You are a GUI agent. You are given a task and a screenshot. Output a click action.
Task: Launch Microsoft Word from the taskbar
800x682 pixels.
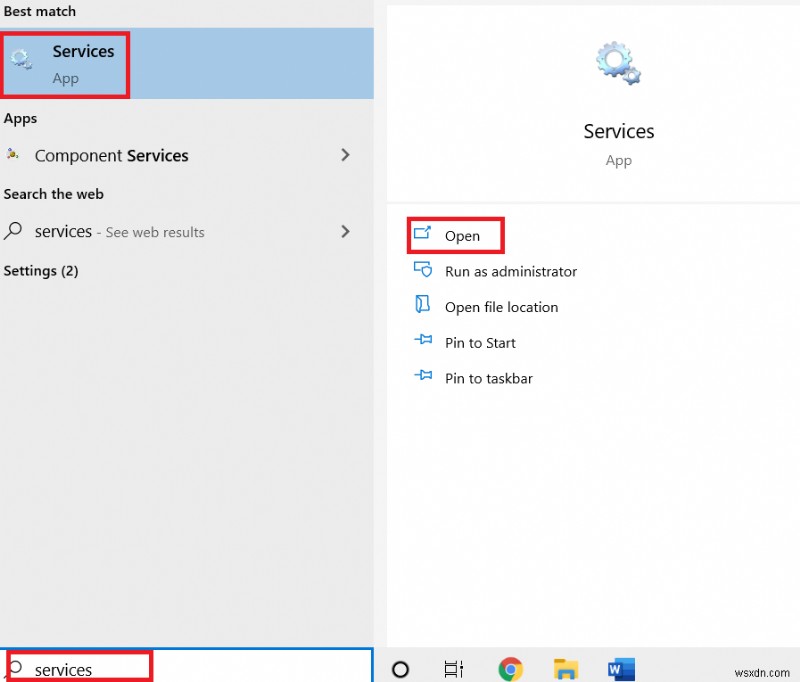pyautogui.click(x=621, y=669)
